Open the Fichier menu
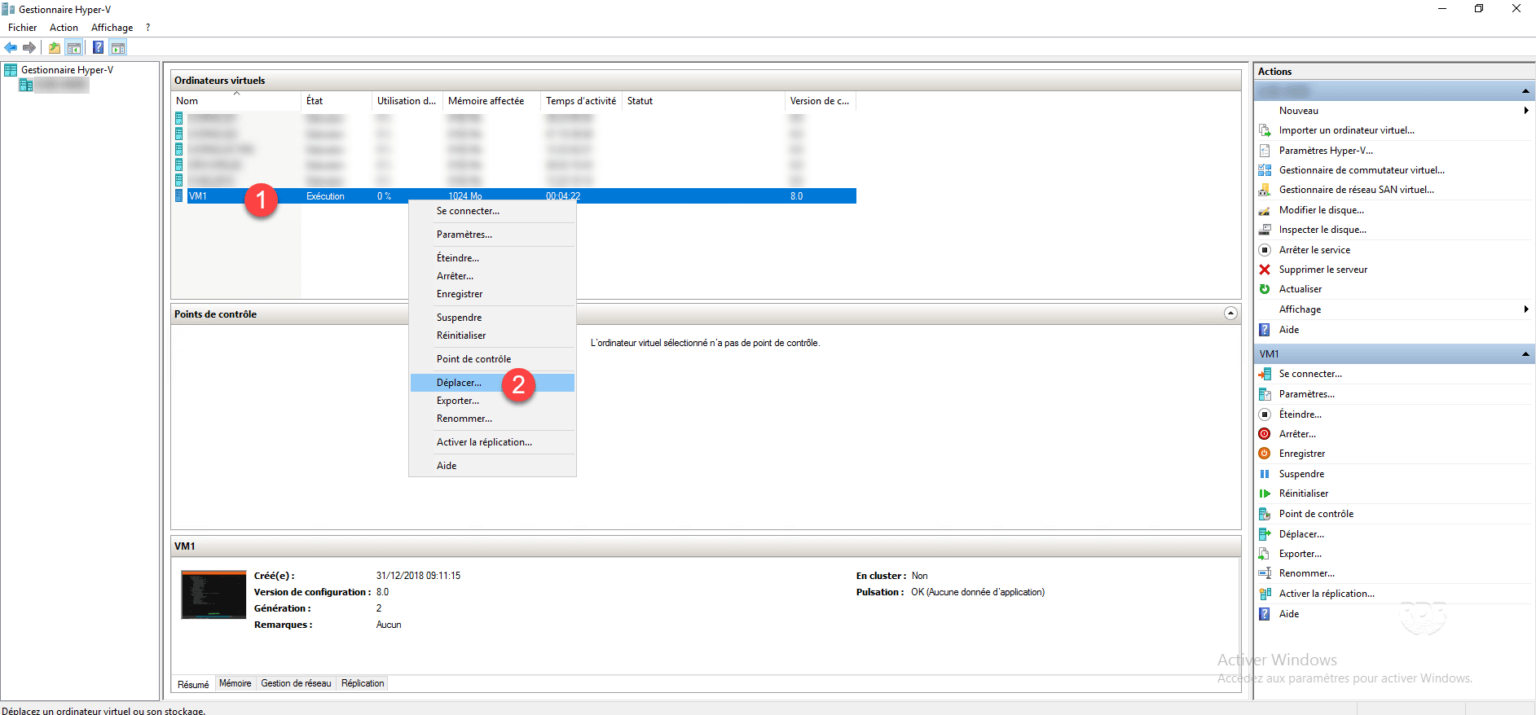Screen dimensions: 1536x715 pos(22,27)
